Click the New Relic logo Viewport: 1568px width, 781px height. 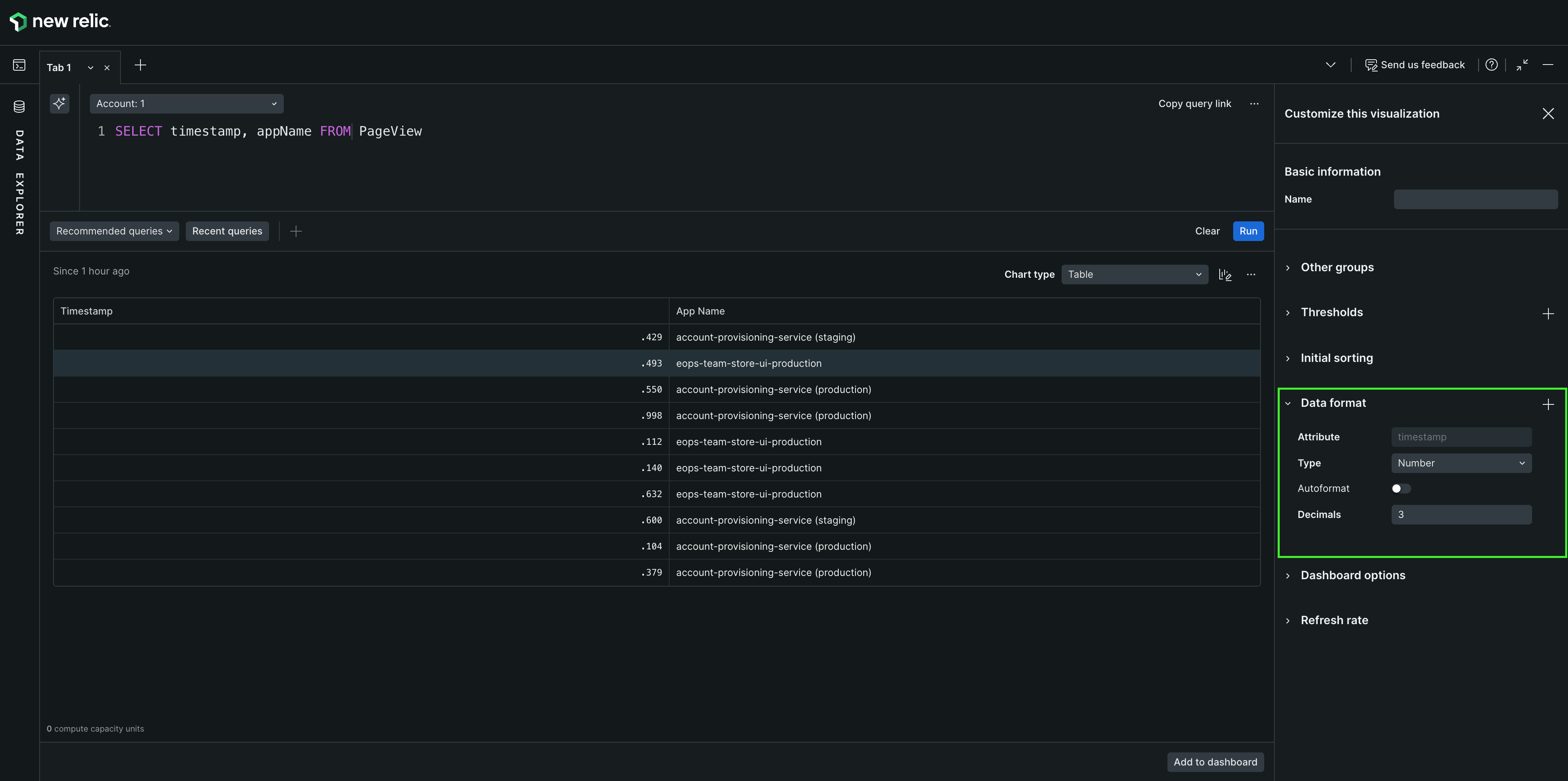[60, 21]
